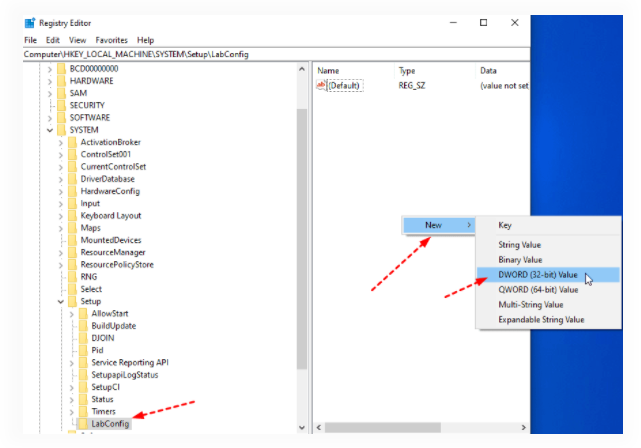The image size is (641, 448).
Task: Open the Favorites menu
Action: 111,40
